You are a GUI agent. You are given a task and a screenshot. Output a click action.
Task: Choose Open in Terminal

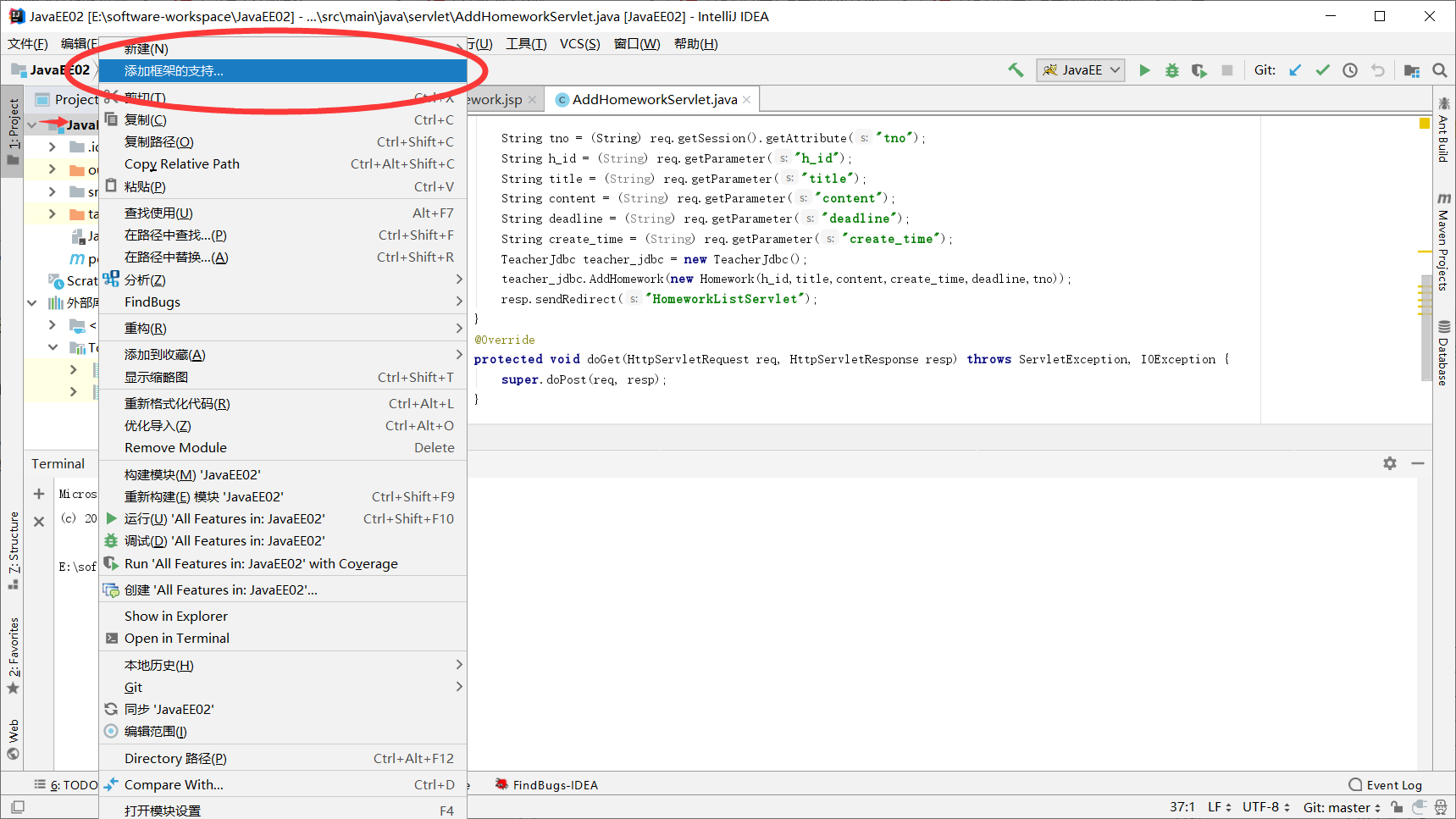point(283,638)
